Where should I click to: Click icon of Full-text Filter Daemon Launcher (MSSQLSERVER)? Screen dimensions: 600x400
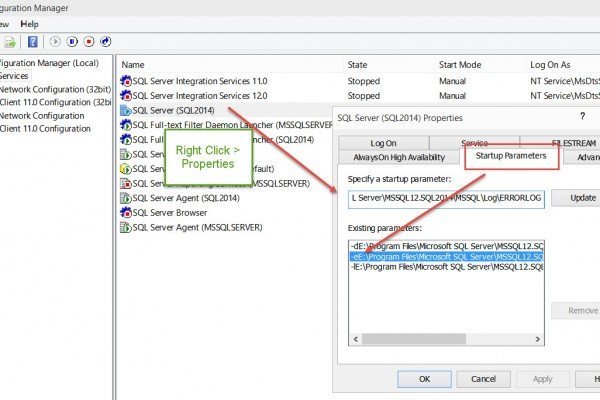(126, 125)
